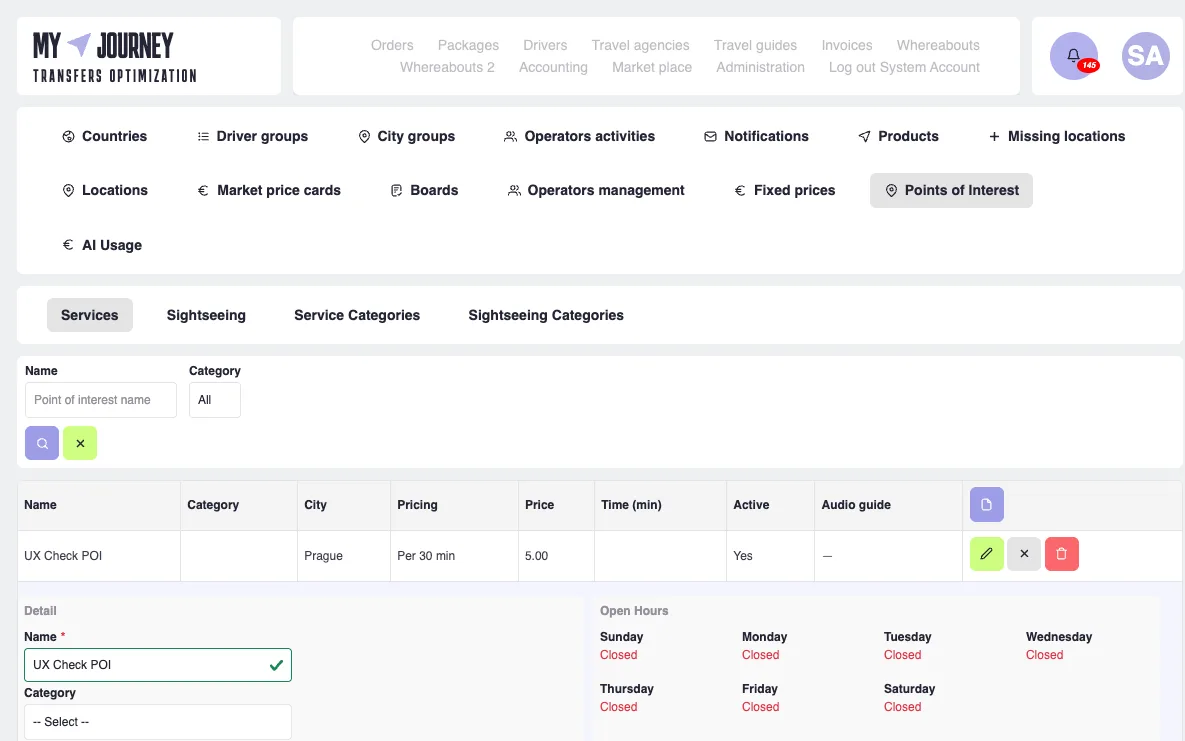Viewport: 1185px width, 741px height.
Task: Go to Administration page
Action: click(760, 67)
